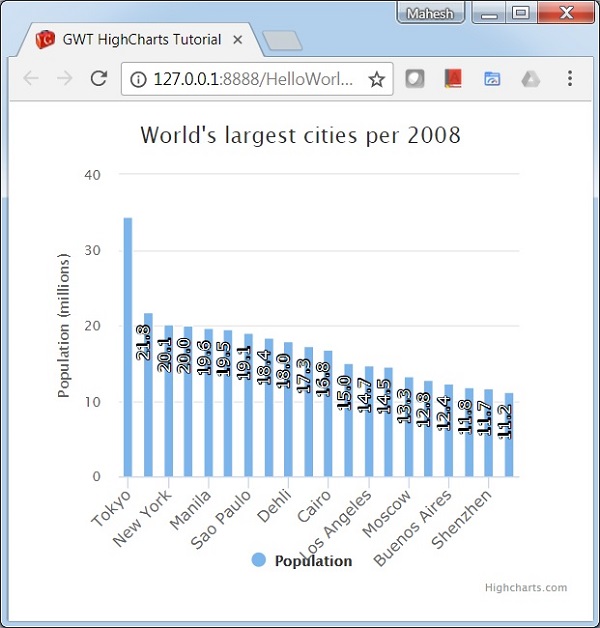Click the bar labeled 11.2
600x628 pixels.
click(x=509, y=435)
